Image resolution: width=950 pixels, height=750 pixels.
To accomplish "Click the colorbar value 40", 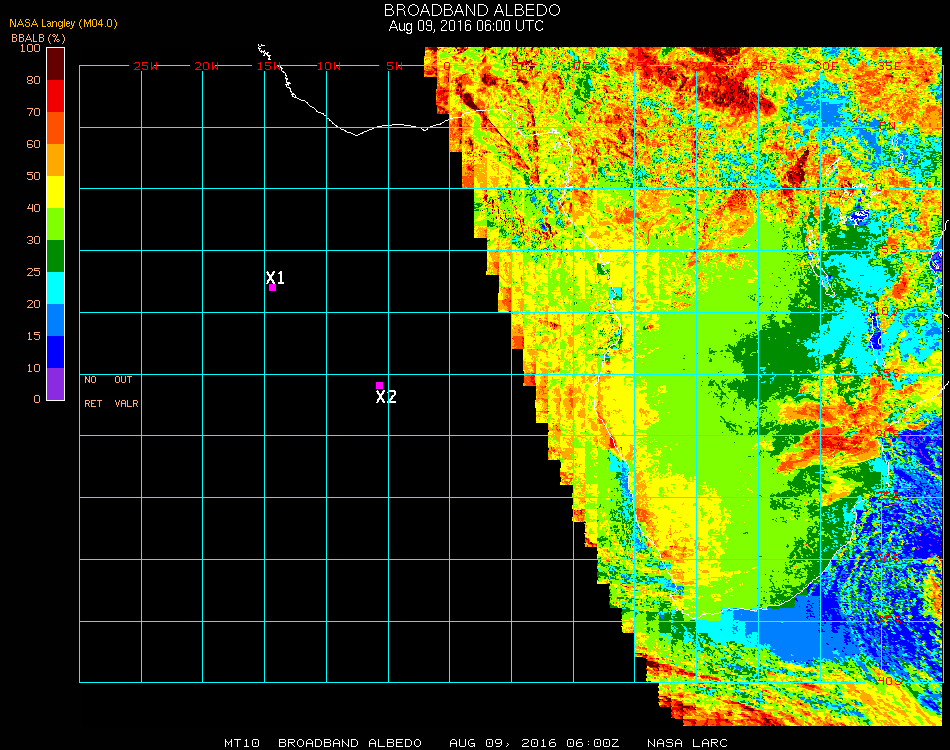I will coord(33,208).
